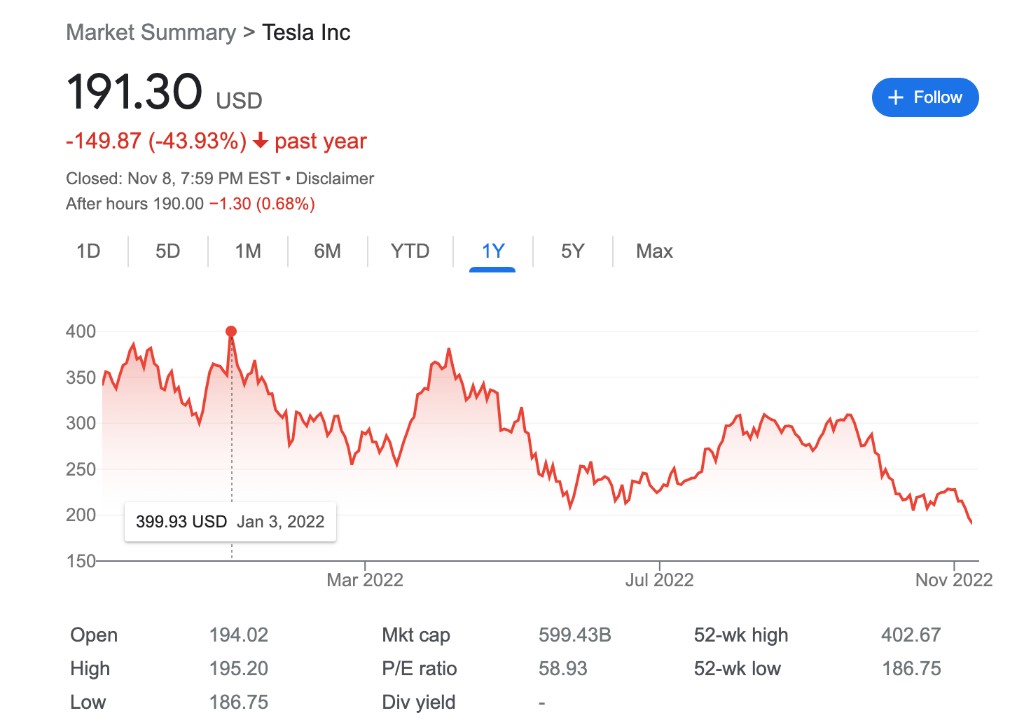1024x727 pixels.
Task: Click the Follow button
Action: 925,97
